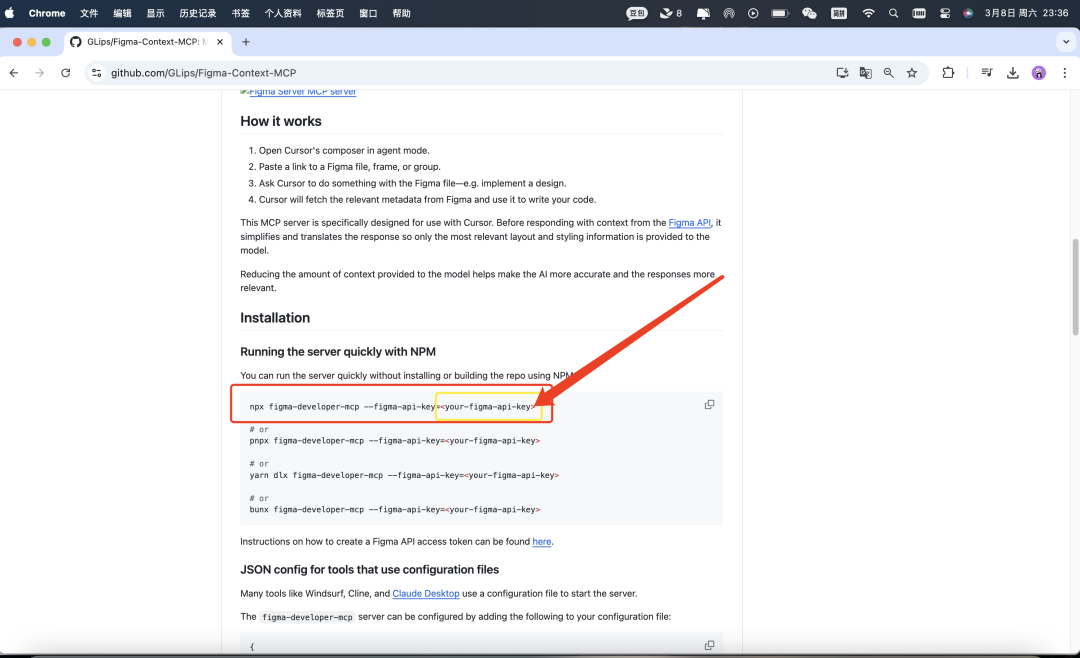
Task: Follow the Claude Desktop link
Action: tap(426, 593)
